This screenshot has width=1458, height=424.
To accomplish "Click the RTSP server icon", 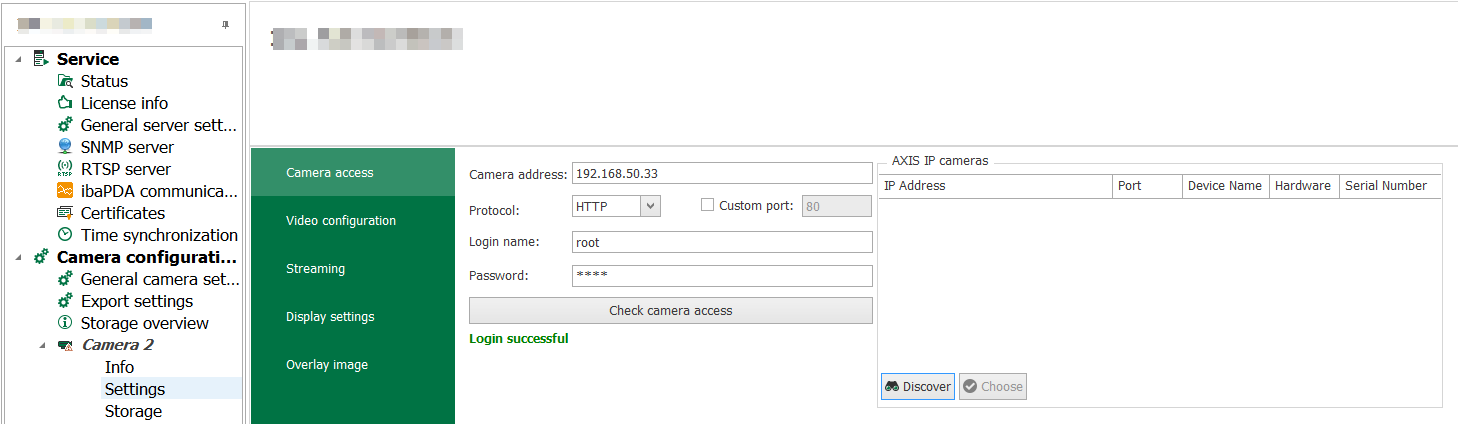I will [x=65, y=169].
